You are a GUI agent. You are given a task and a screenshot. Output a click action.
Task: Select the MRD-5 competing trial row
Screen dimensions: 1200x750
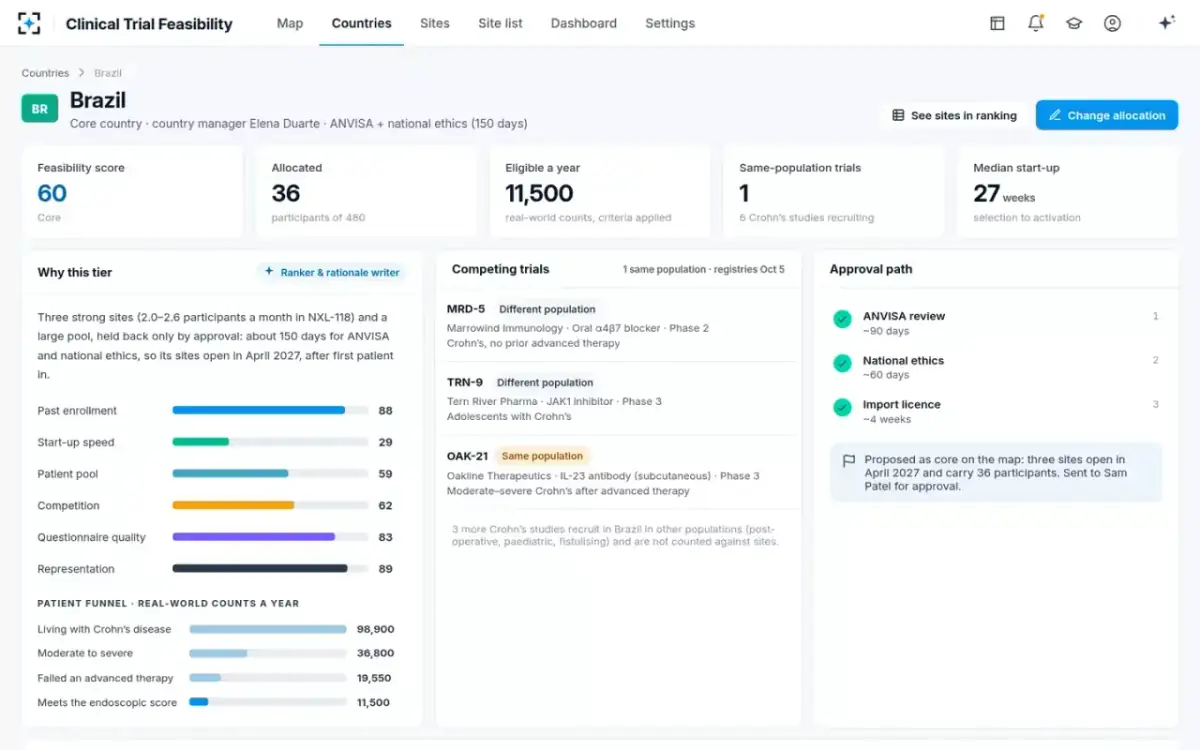click(618, 325)
